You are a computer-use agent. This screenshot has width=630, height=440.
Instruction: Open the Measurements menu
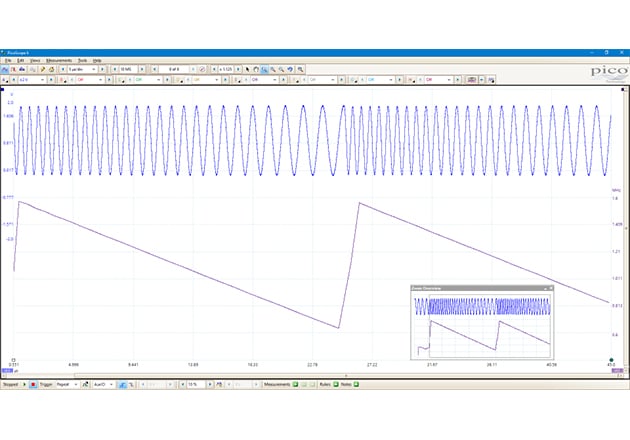[x=59, y=60]
